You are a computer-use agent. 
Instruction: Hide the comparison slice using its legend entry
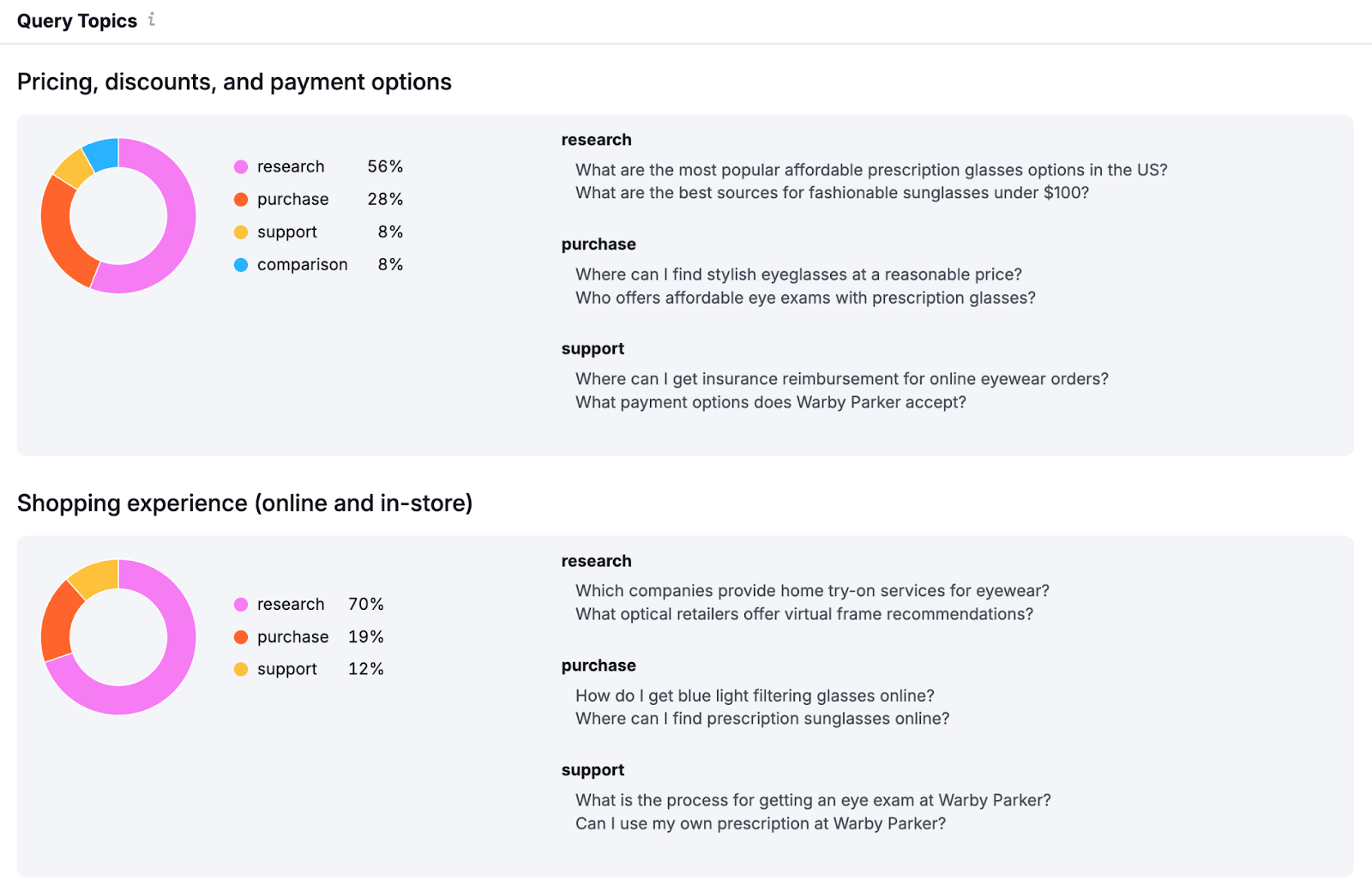pos(302,264)
